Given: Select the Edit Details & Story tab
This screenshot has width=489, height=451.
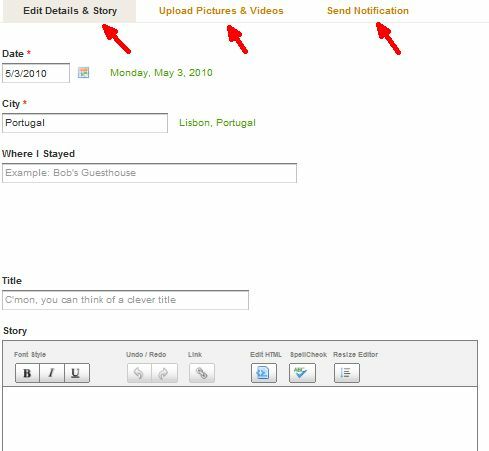Looking at the screenshot, I should [70, 11].
